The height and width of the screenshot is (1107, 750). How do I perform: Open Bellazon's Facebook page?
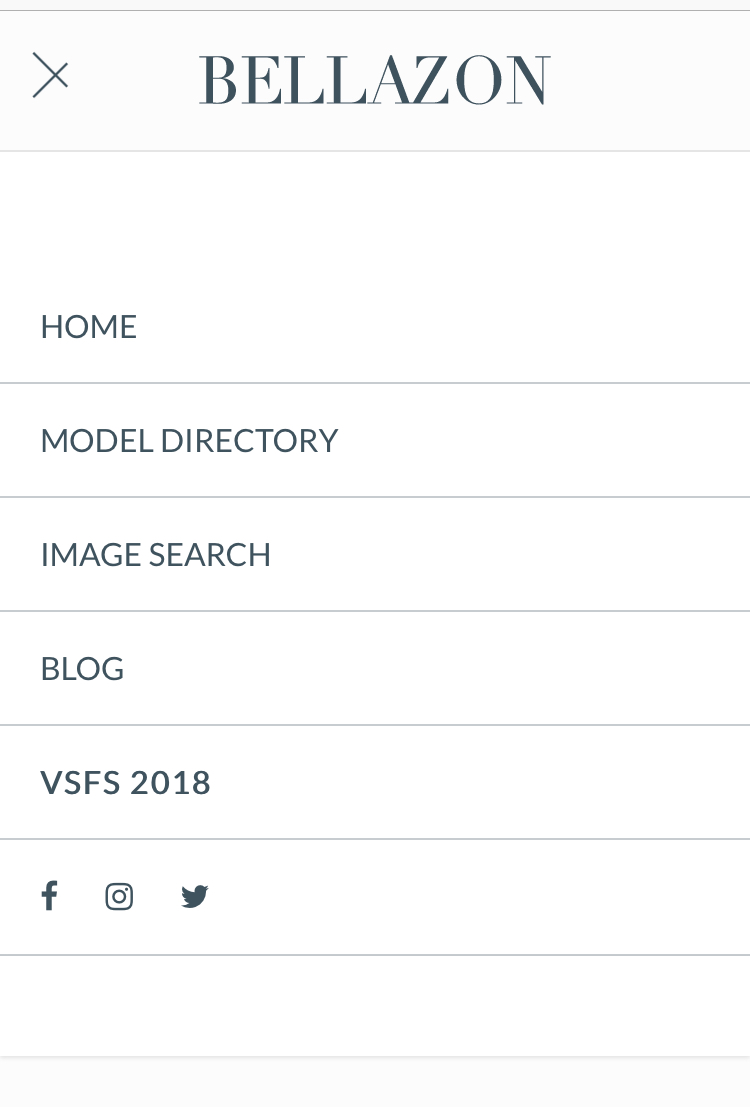tap(49, 896)
